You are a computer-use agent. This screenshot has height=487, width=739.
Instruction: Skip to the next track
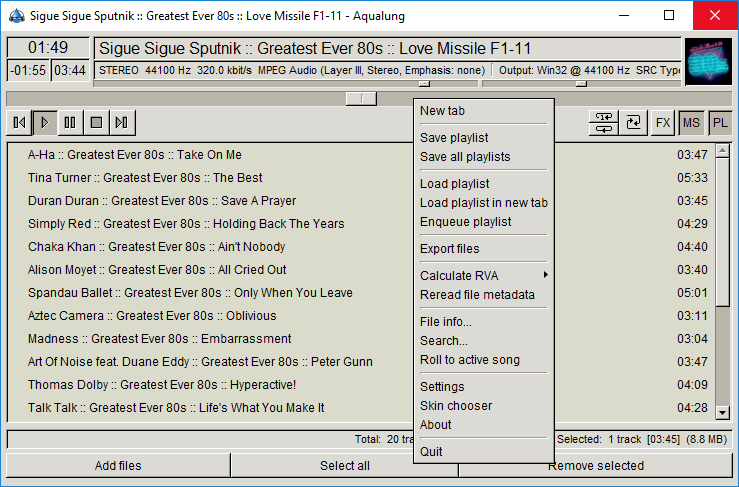point(122,123)
